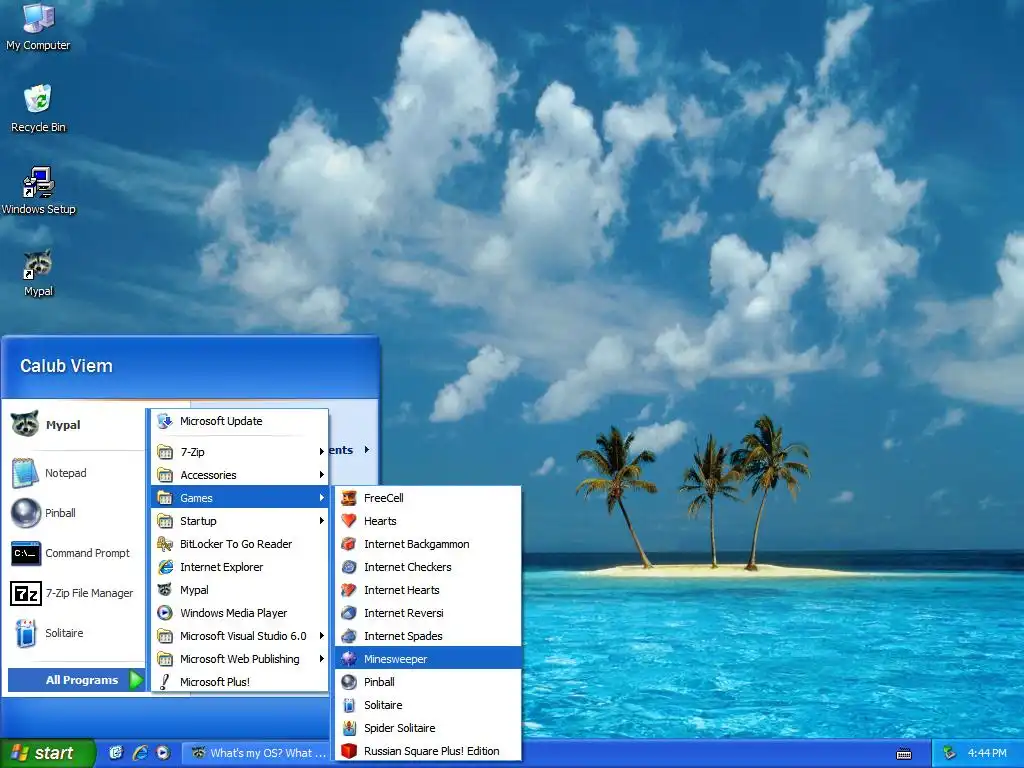Viewport: 1024px width, 768px height.
Task: Click the system tray icon beside the clock
Action: coord(950,753)
